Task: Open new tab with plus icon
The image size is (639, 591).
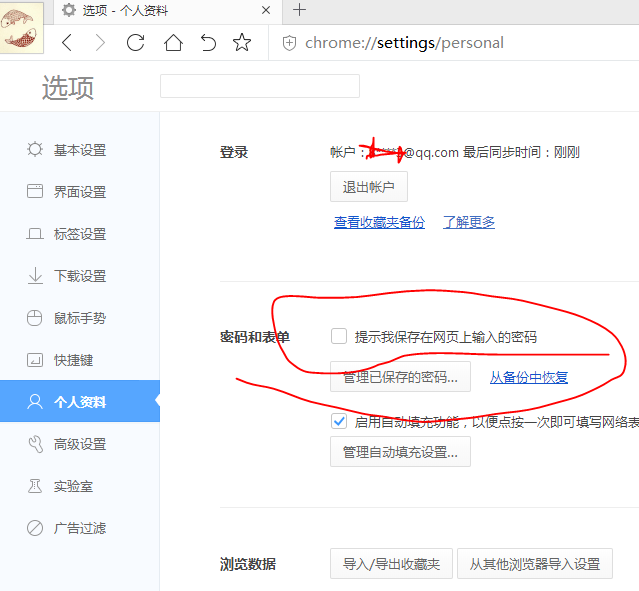Action: coord(299,10)
